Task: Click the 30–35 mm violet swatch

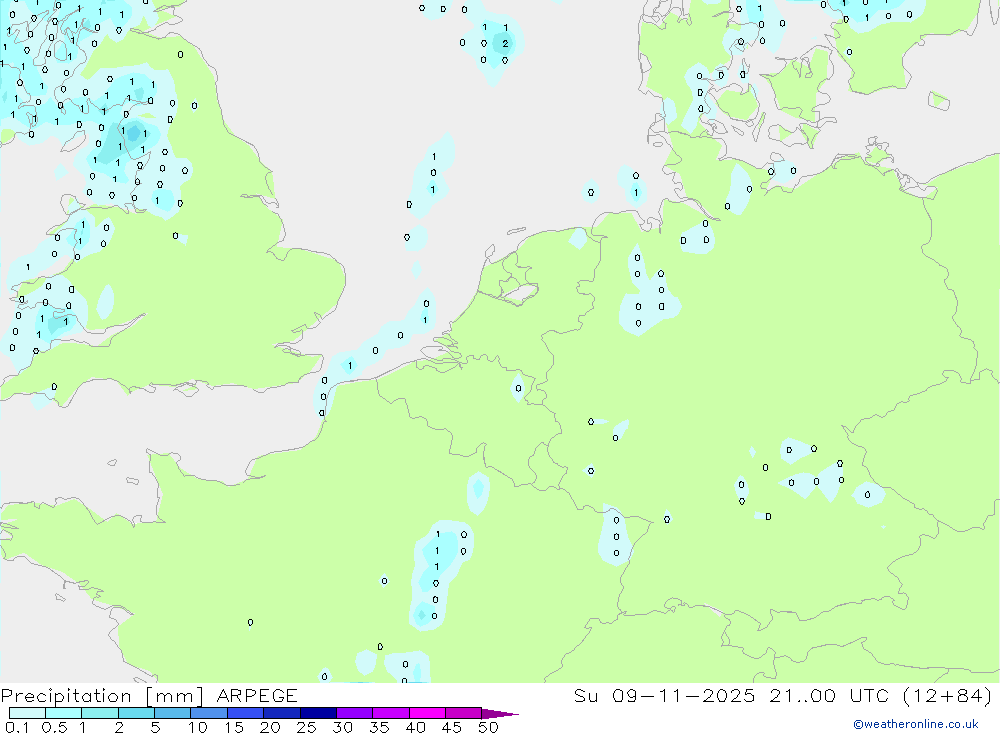Action: pos(355,713)
